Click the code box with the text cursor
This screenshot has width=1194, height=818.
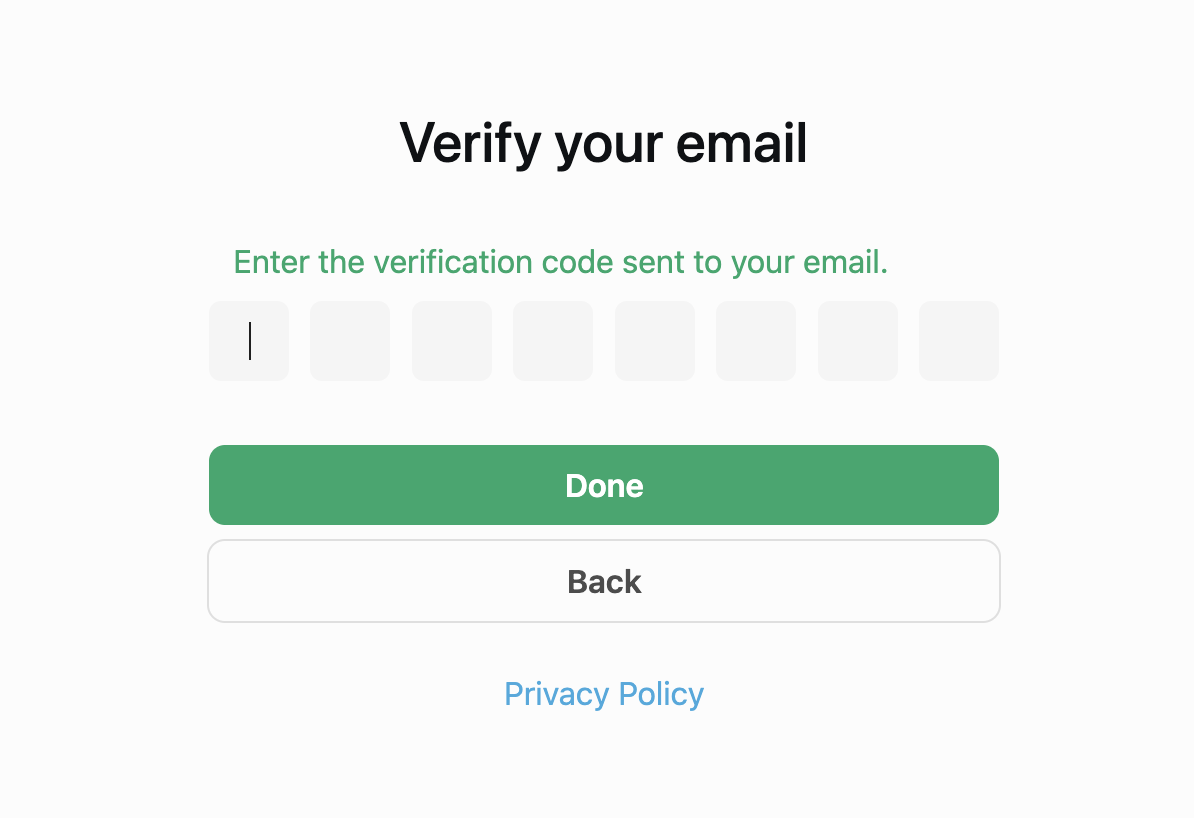249,341
